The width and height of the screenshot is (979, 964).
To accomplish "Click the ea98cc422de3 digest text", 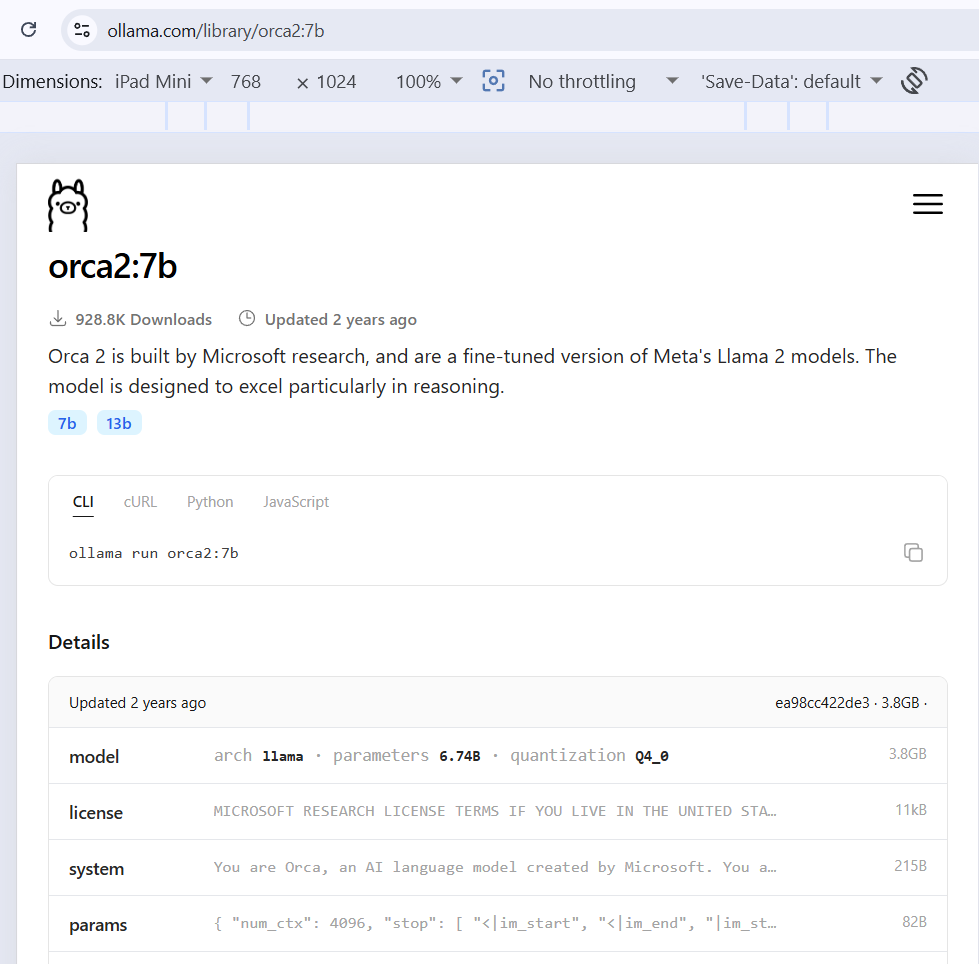I will [x=822, y=703].
